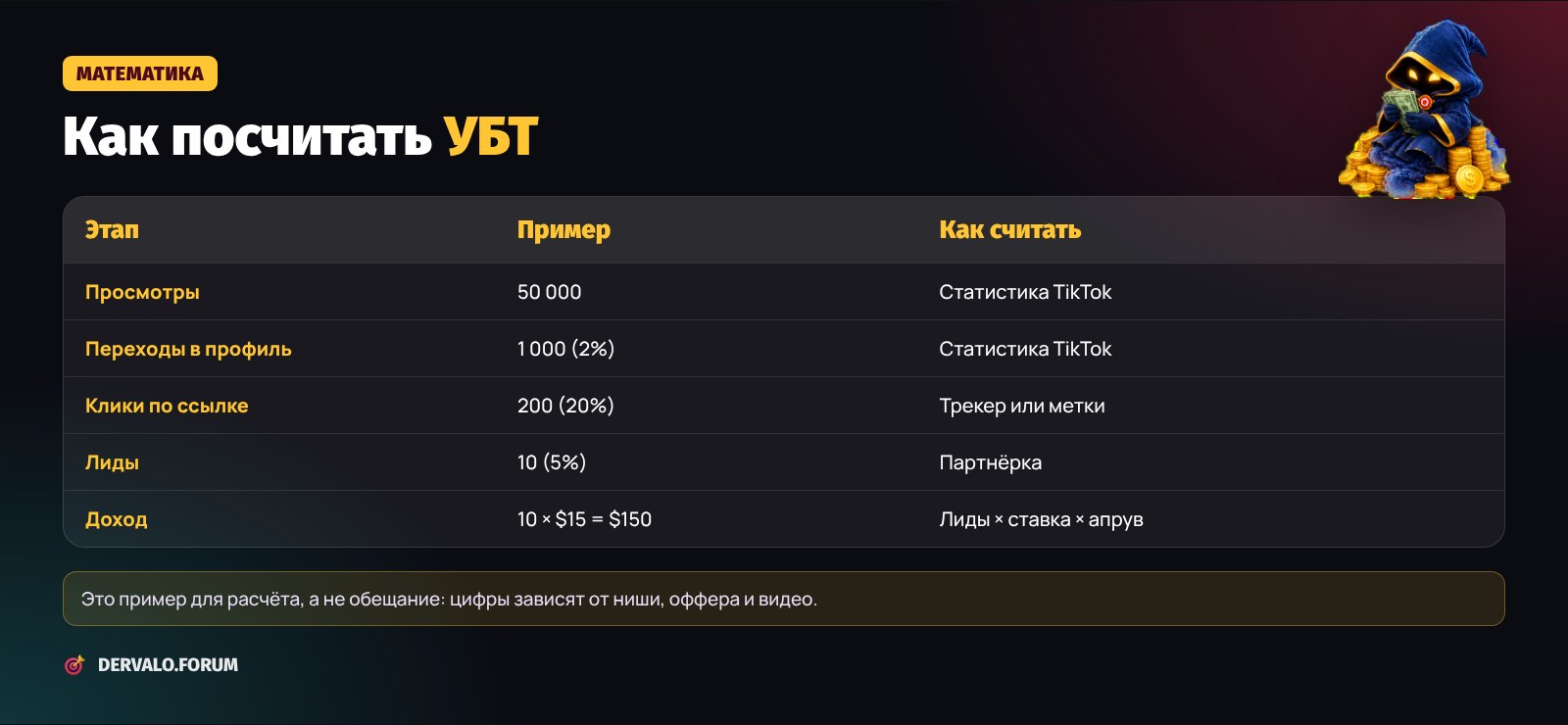Click the yellow МАТЕМАТИКА badge

(x=140, y=73)
